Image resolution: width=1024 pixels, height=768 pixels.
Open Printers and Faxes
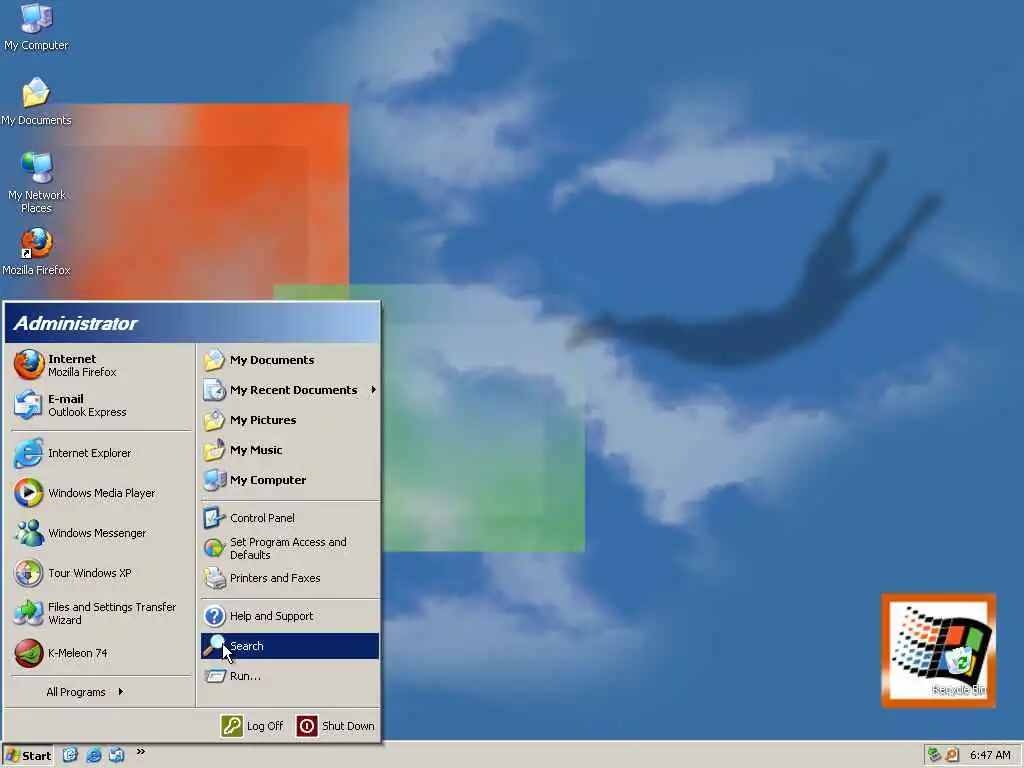tap(290, 578)
